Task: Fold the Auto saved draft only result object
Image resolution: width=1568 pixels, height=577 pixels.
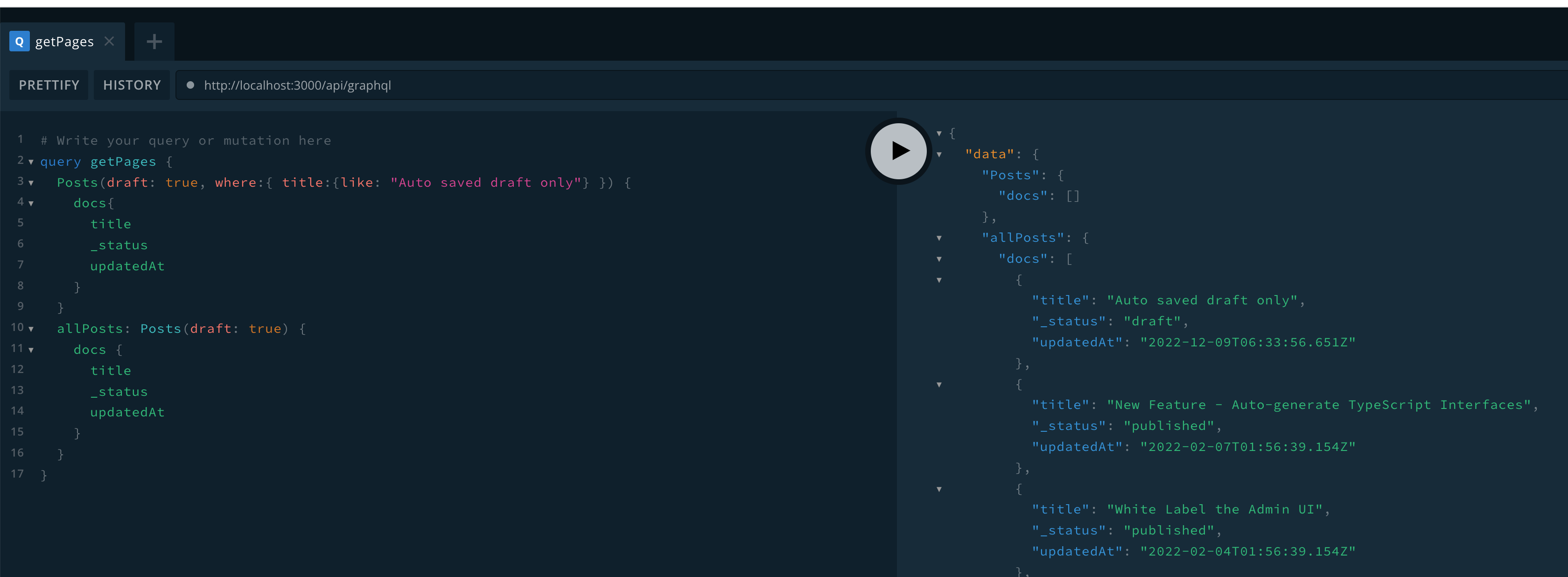Action: (939, 280)
